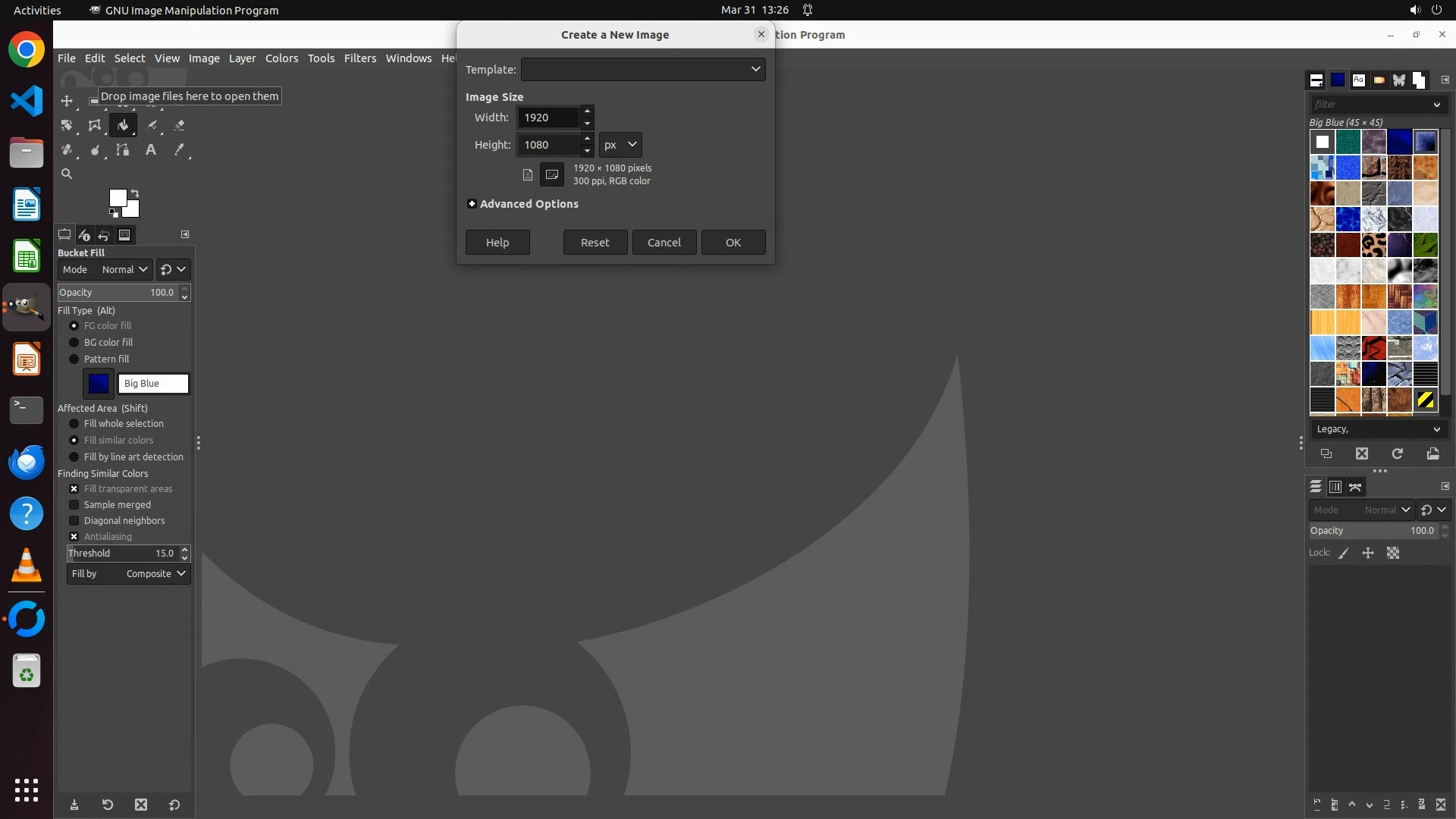Open the px unit dropdown
This screenshot has width=1456, height=819.
(620, 145)
